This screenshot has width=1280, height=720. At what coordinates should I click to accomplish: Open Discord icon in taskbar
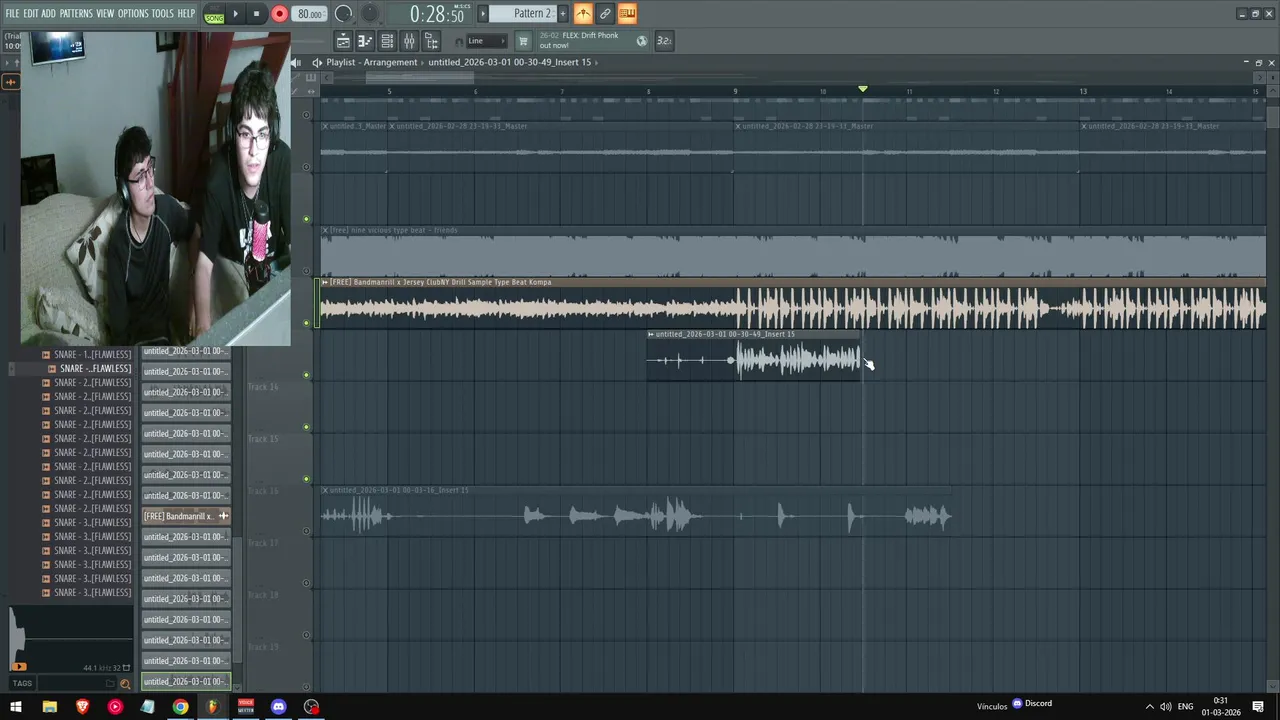pyautogui.click(x=279, y=707)
